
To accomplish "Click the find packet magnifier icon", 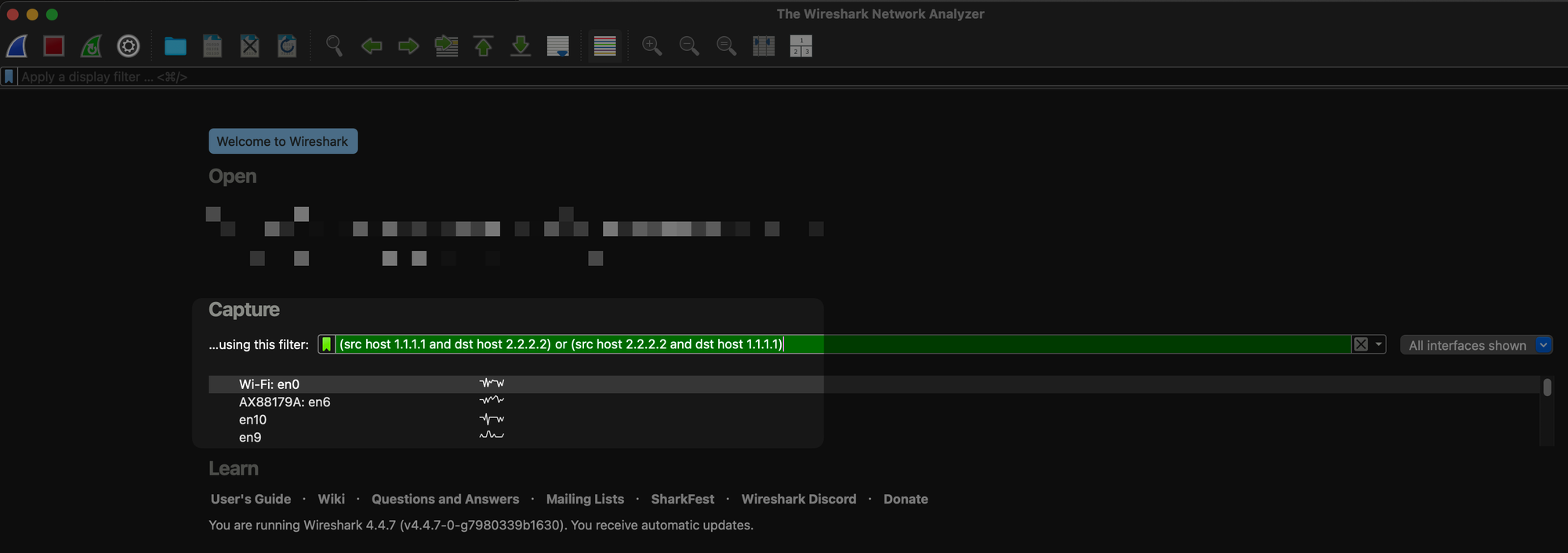I will [x=334, y=46].
